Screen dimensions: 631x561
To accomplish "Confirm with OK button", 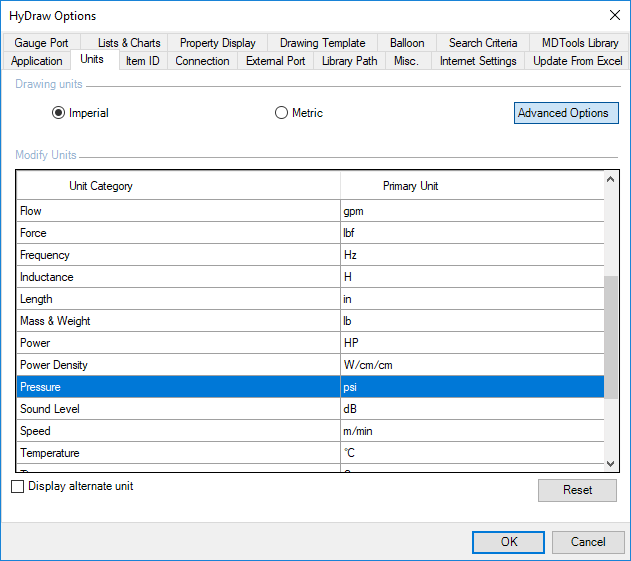I will 508,542.
